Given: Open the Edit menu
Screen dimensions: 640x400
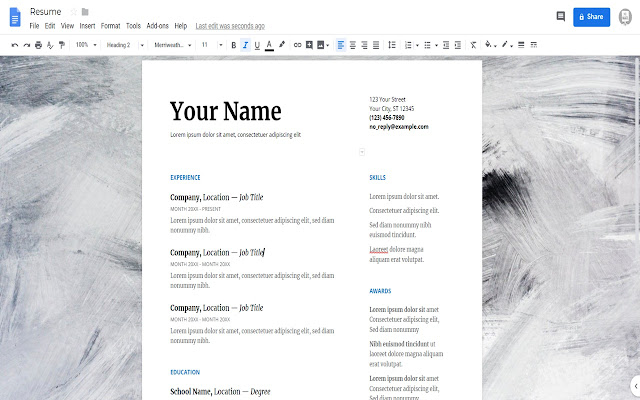Looking at the screenshot, I should (x=50, y=26).
